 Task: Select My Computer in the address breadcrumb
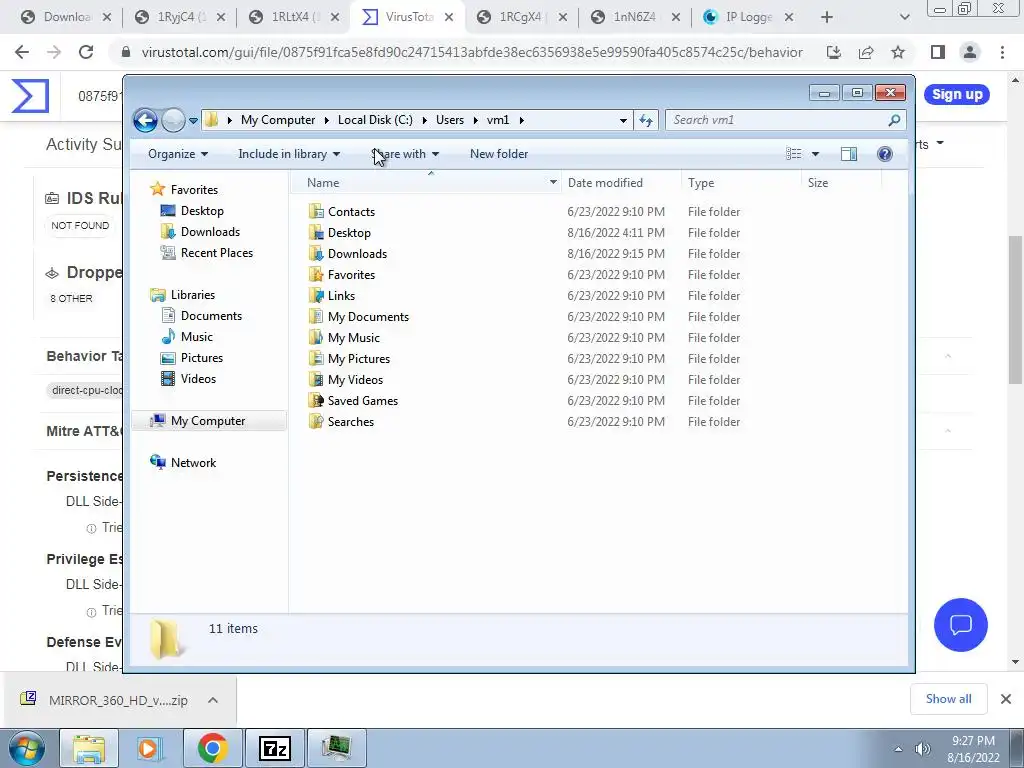[278, 120]
